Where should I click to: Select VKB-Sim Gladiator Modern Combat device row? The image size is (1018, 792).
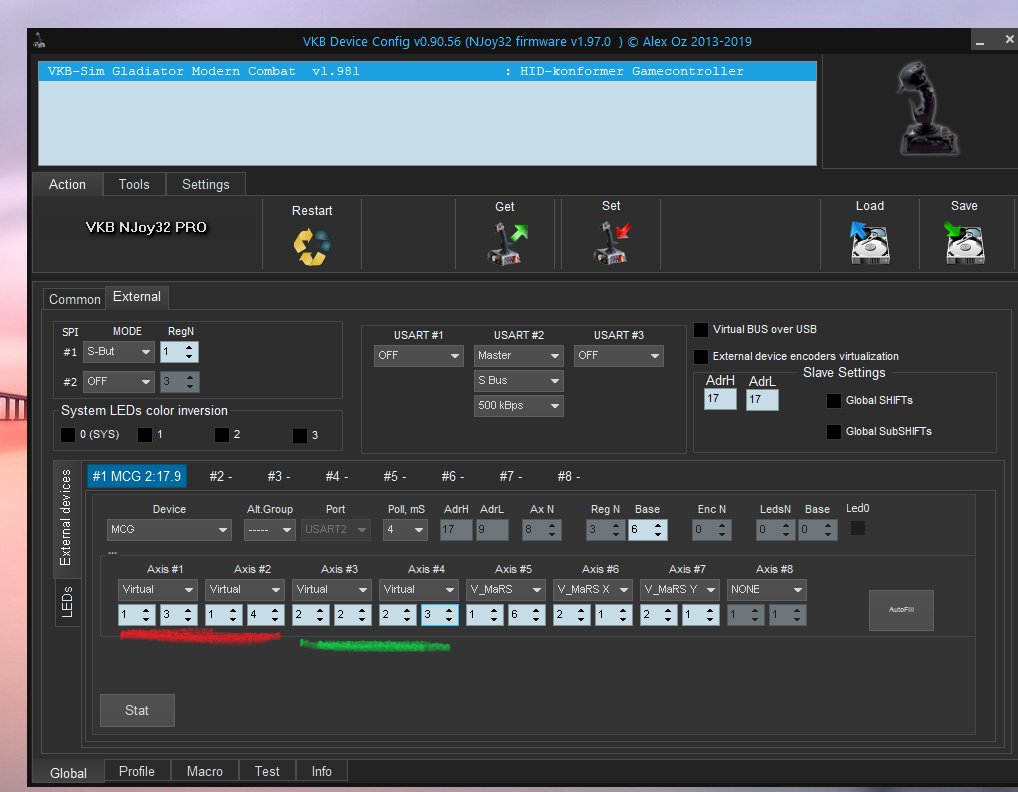tap(427, 71)
